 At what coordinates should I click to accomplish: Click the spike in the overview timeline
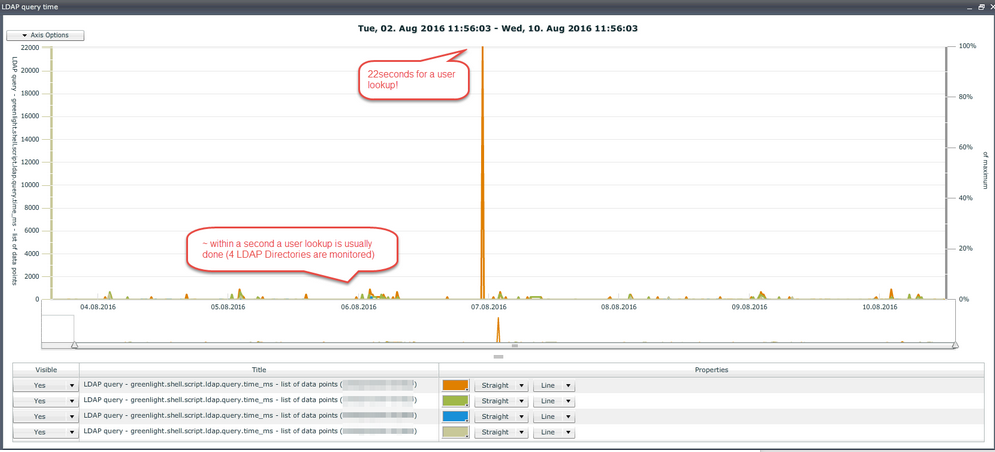pos(499,331)
